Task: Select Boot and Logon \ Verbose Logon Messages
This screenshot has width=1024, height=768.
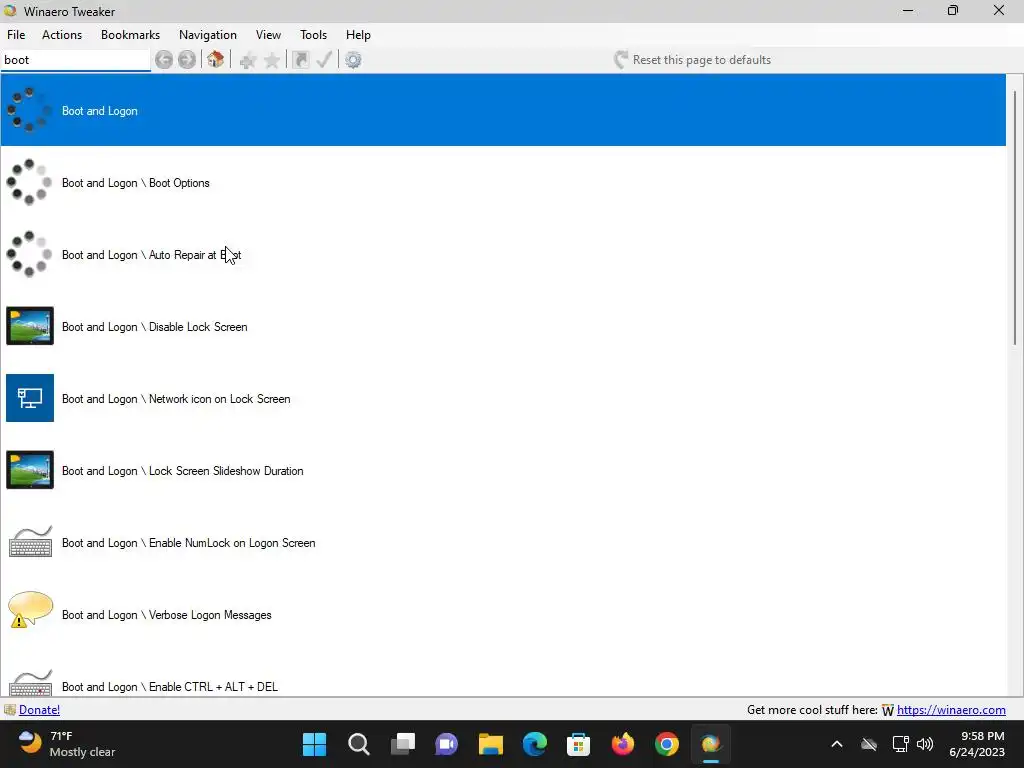Action: 167,615
